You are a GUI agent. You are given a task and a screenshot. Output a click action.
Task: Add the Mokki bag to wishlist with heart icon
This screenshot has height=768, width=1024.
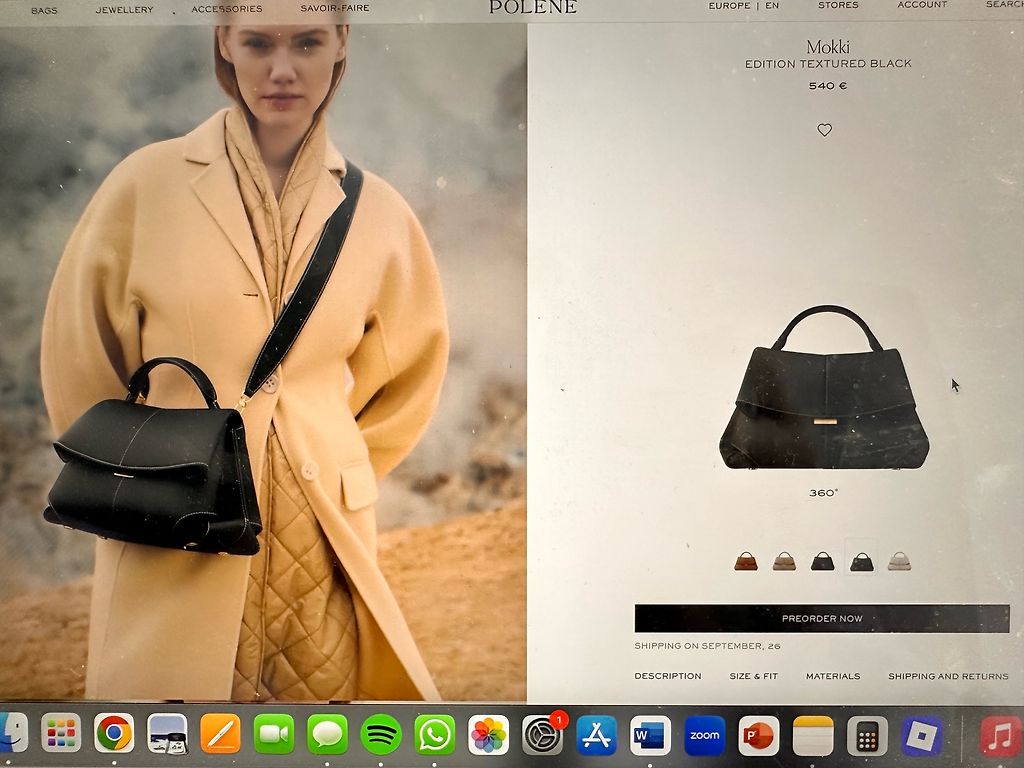pyautogui.click(x=824, y=130)
